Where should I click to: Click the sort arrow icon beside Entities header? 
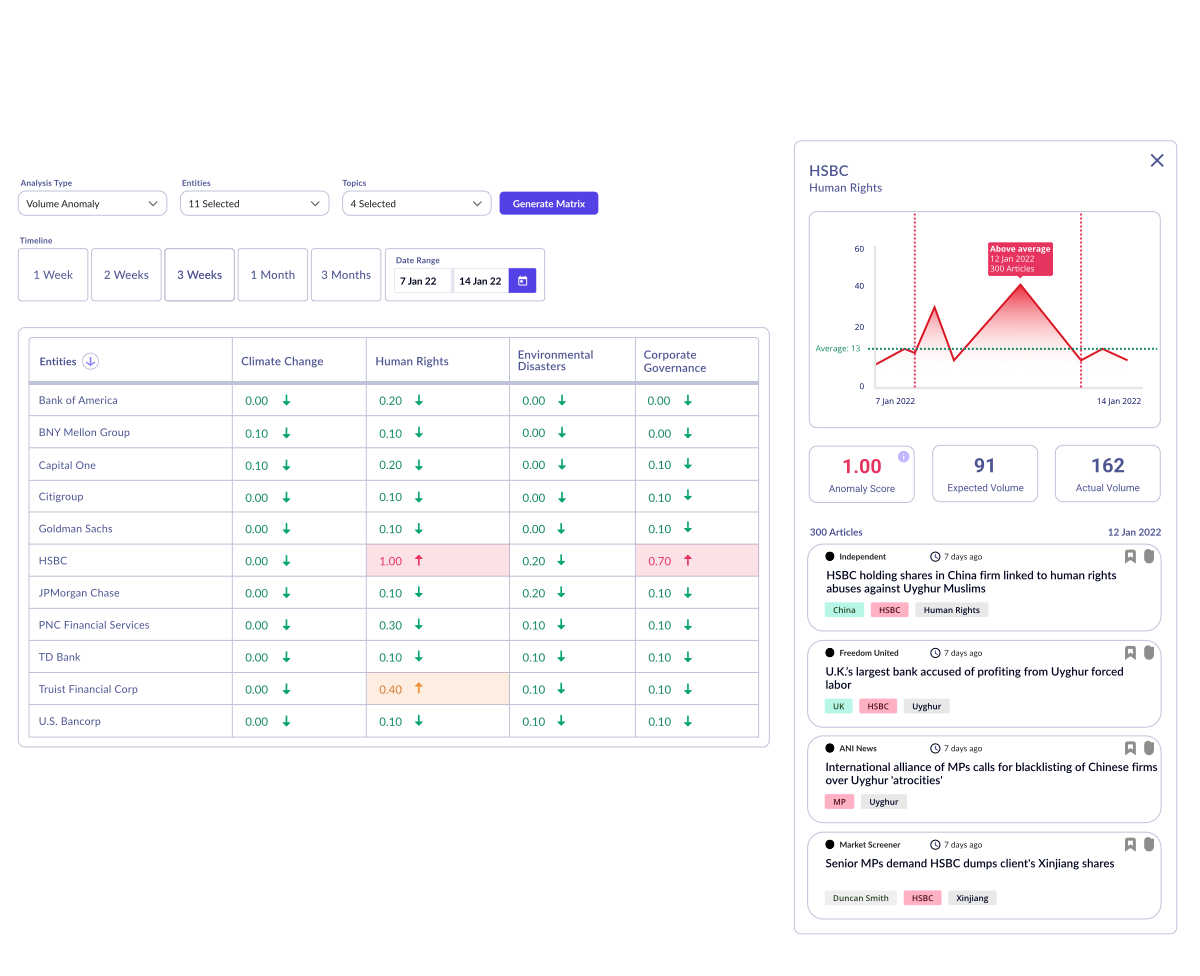90,361
